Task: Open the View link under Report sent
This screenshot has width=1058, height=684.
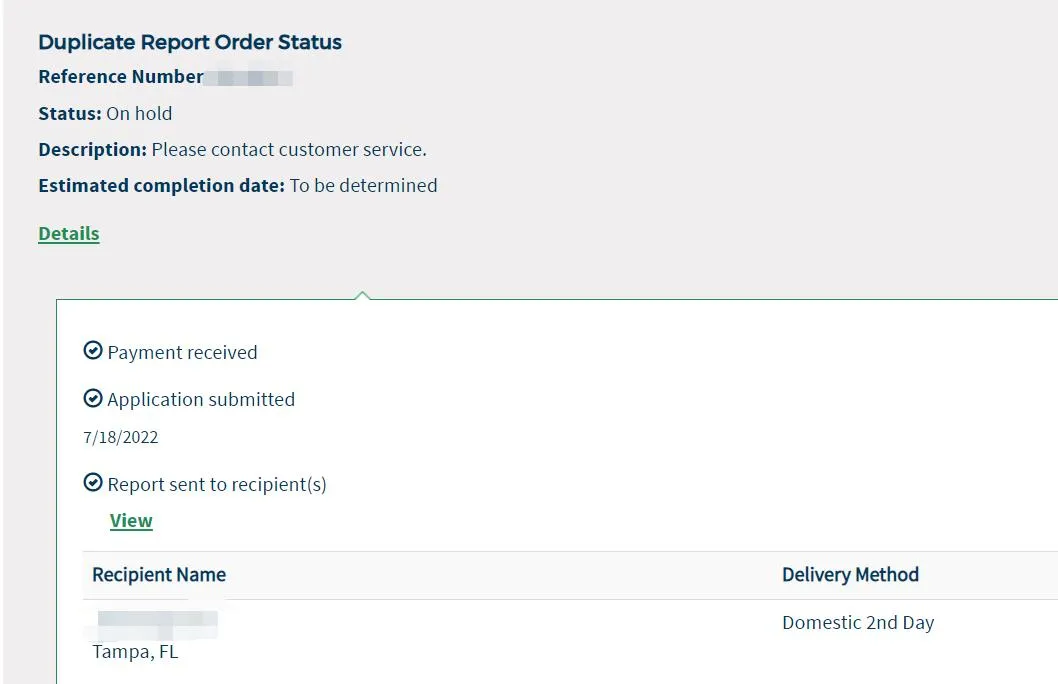Action: [131, 520]
